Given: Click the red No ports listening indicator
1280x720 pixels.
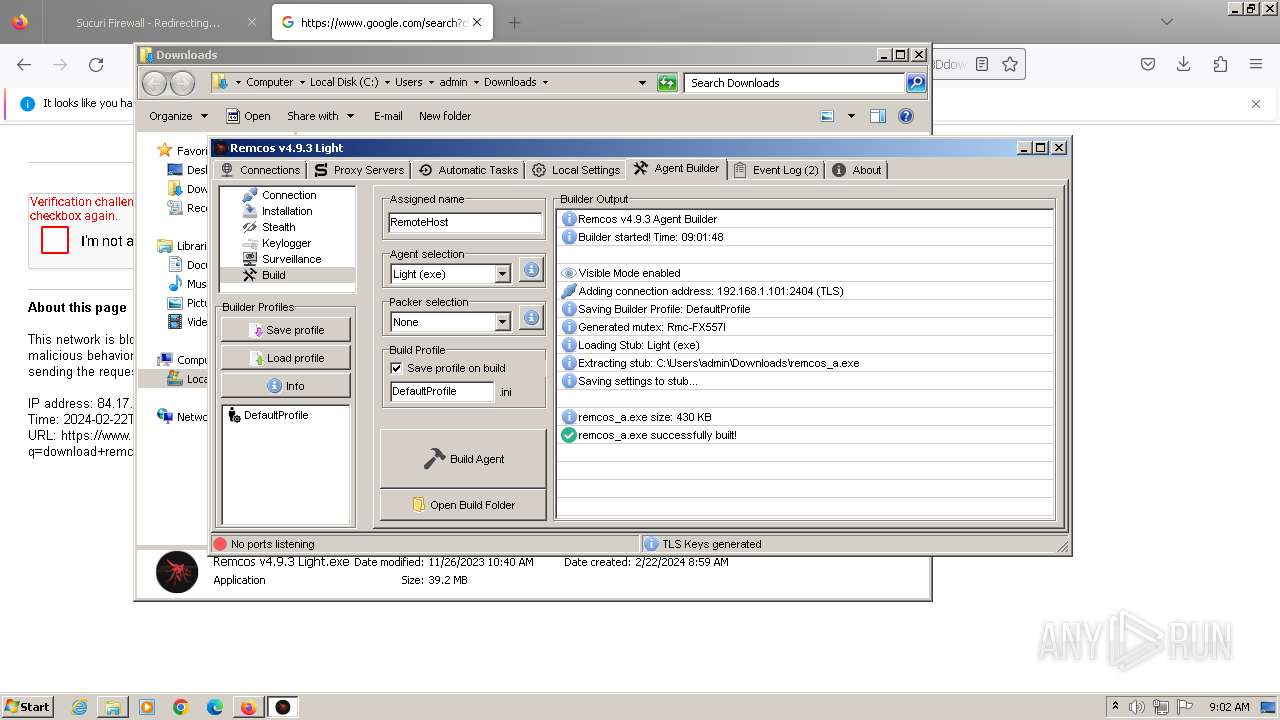Looking at the screenshot, I should tap(220, 544).
